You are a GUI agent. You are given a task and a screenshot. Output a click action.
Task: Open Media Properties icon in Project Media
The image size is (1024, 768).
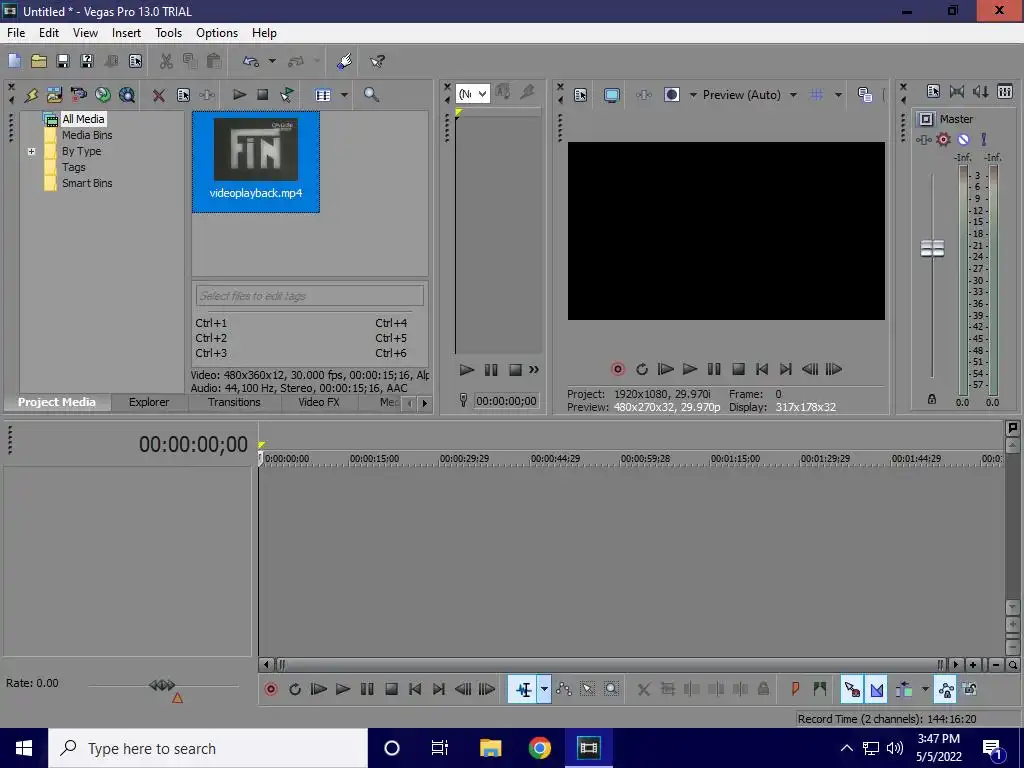pyautogui.click(x=184, y=95)
